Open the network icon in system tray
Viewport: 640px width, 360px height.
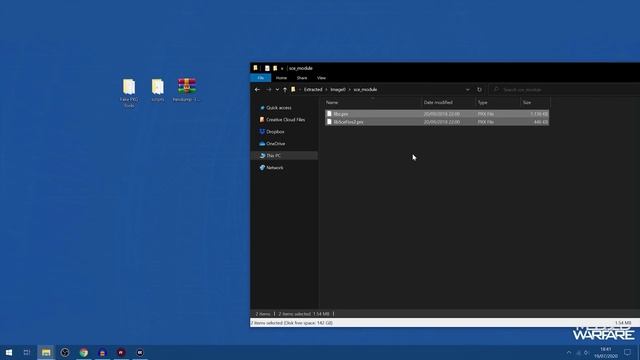(x=578, y=353)
